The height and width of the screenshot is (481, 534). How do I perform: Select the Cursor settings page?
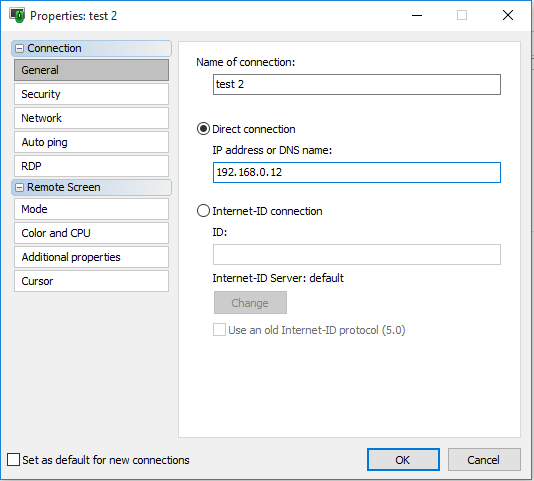click(x=91, y=281)
